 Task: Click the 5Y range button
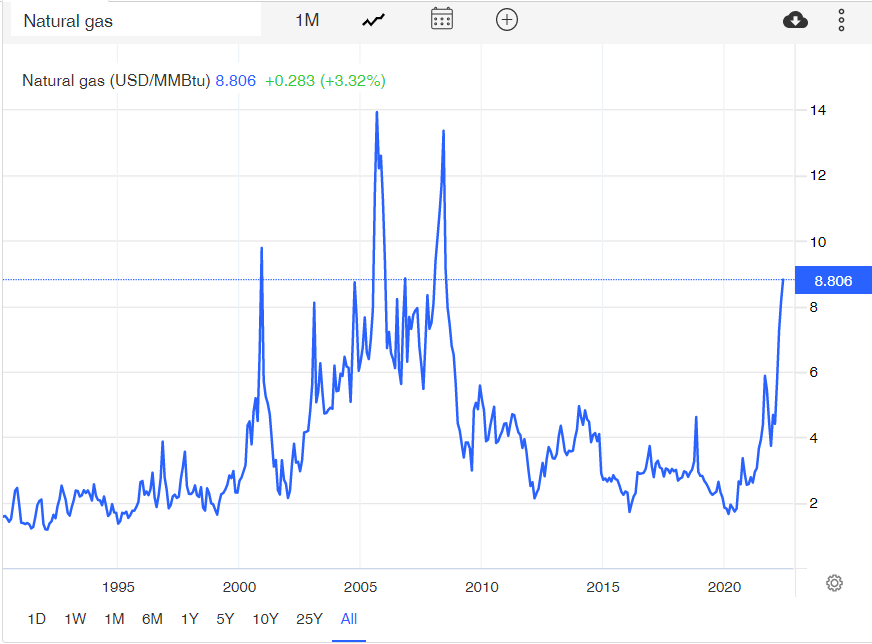pos(226,619)
